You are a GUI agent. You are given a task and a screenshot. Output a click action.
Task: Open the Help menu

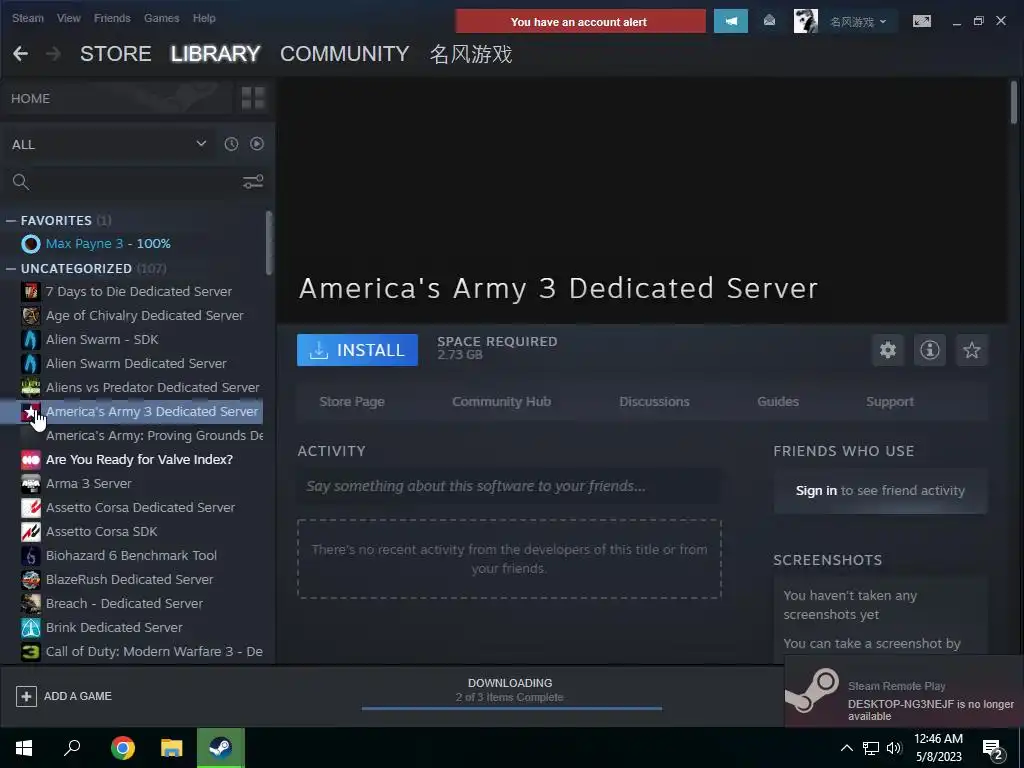[204, 18]
